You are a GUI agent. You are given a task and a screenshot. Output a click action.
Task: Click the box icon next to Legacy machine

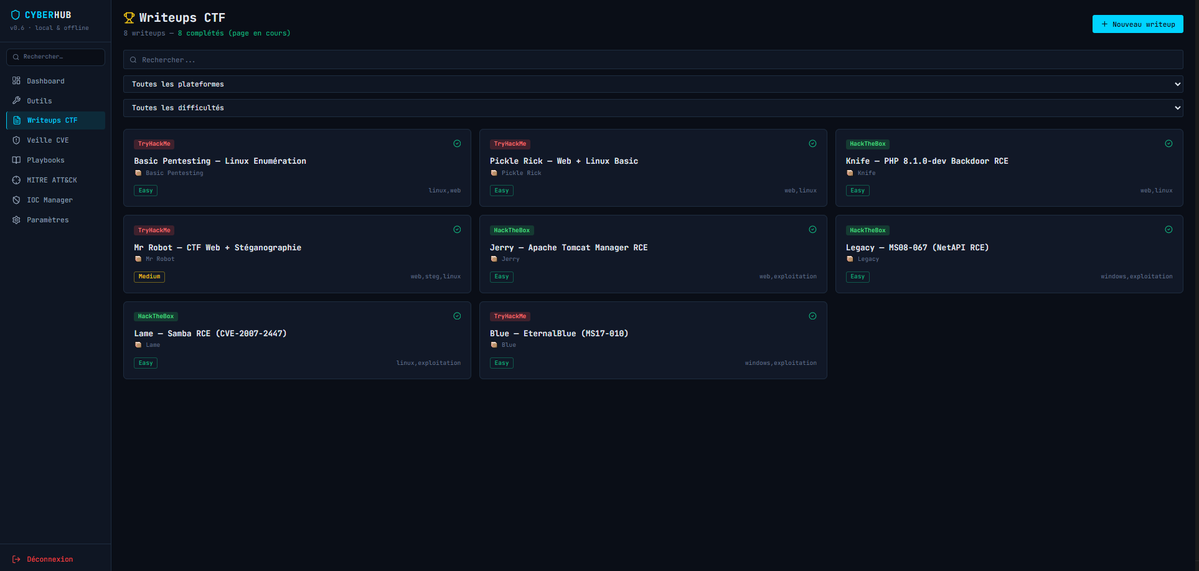[x=850, y=259]
